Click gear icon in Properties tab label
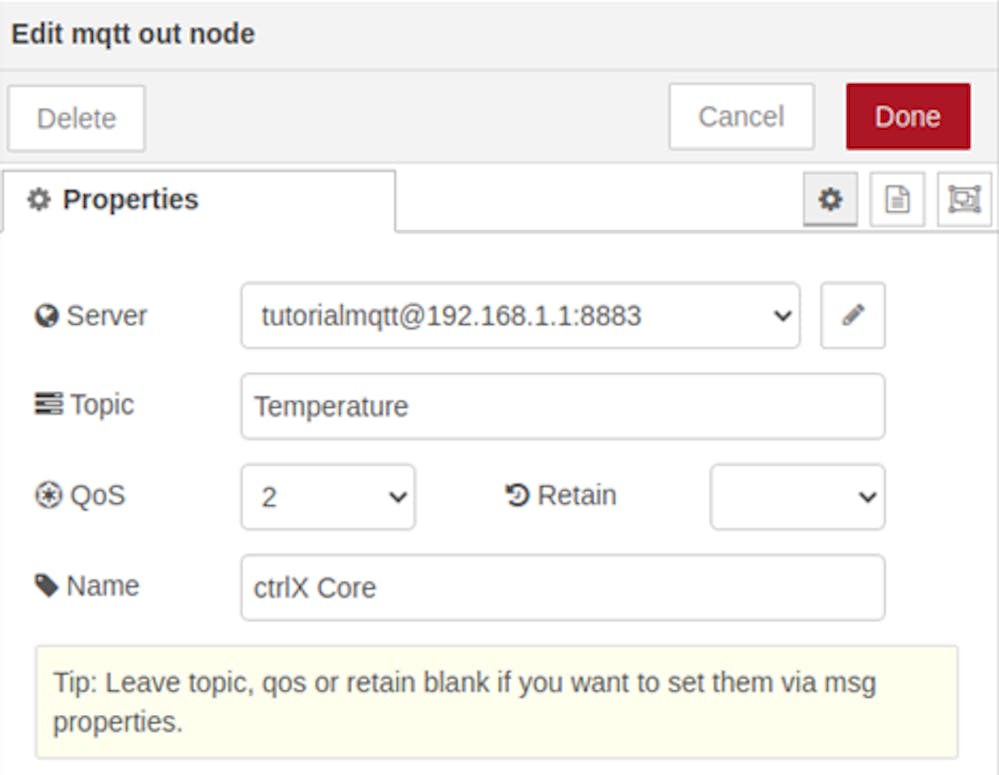This screenshot has width=999, height=775. point(39,199)
